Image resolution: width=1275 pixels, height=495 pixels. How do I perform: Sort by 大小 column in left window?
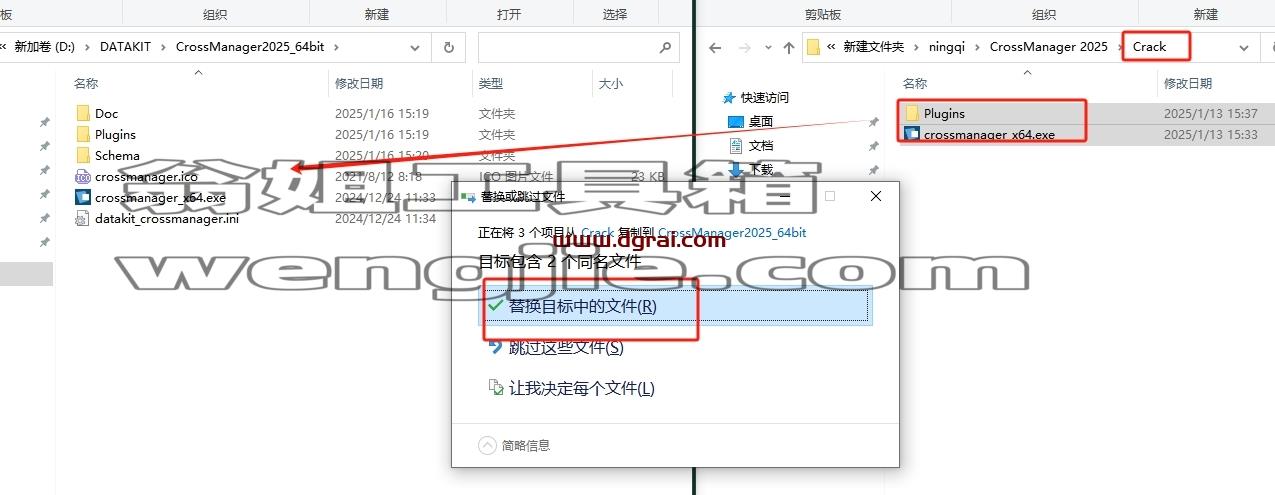click(x=611, y=84)
